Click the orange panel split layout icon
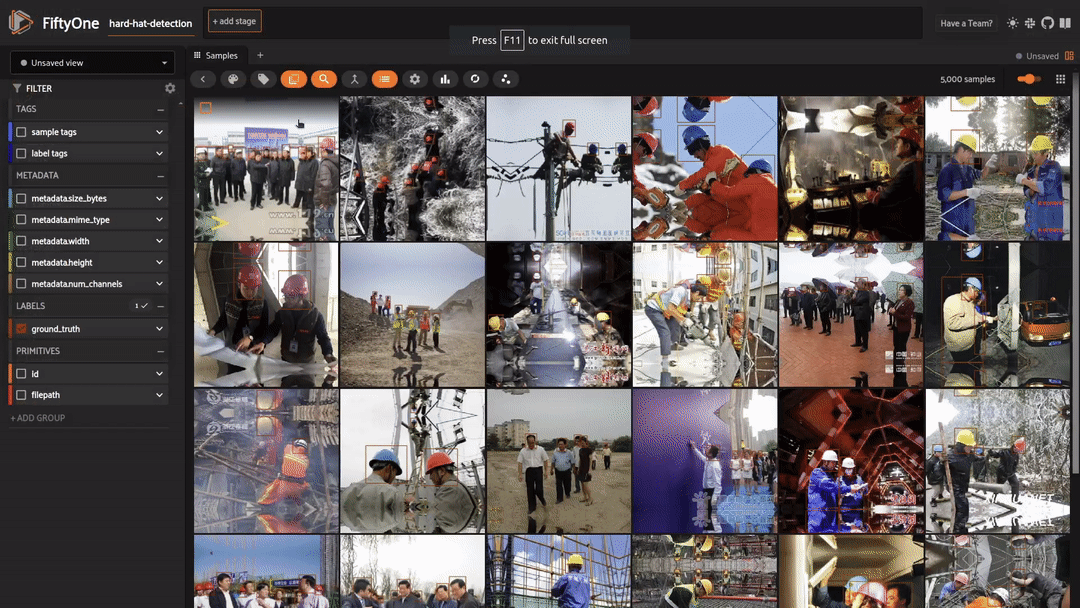This screenshot has width=1080, height=608. tap(1069, 56)
